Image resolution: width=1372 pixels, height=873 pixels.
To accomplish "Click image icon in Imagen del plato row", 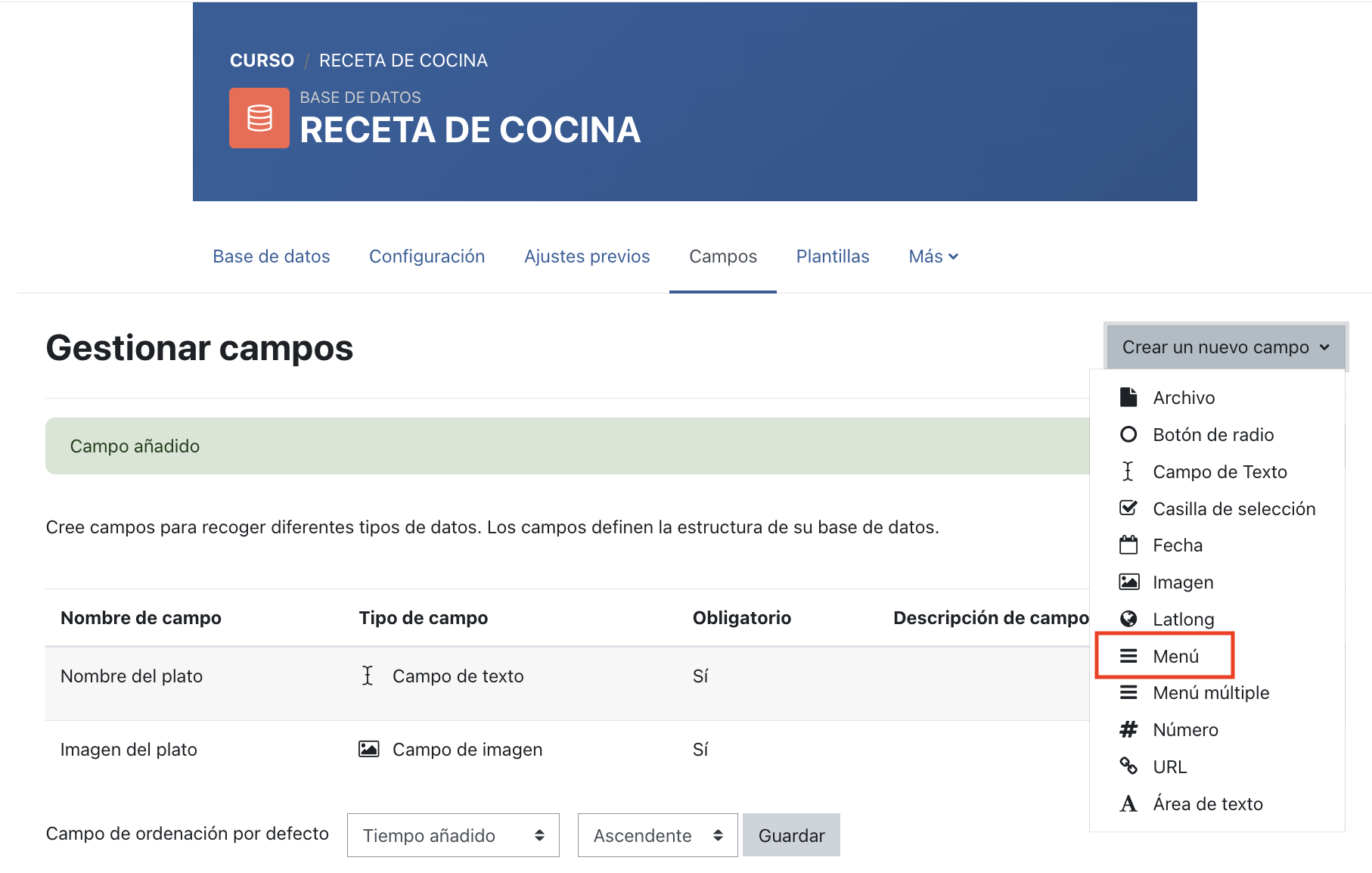I will pyautogui.click(x=368, y=749).
